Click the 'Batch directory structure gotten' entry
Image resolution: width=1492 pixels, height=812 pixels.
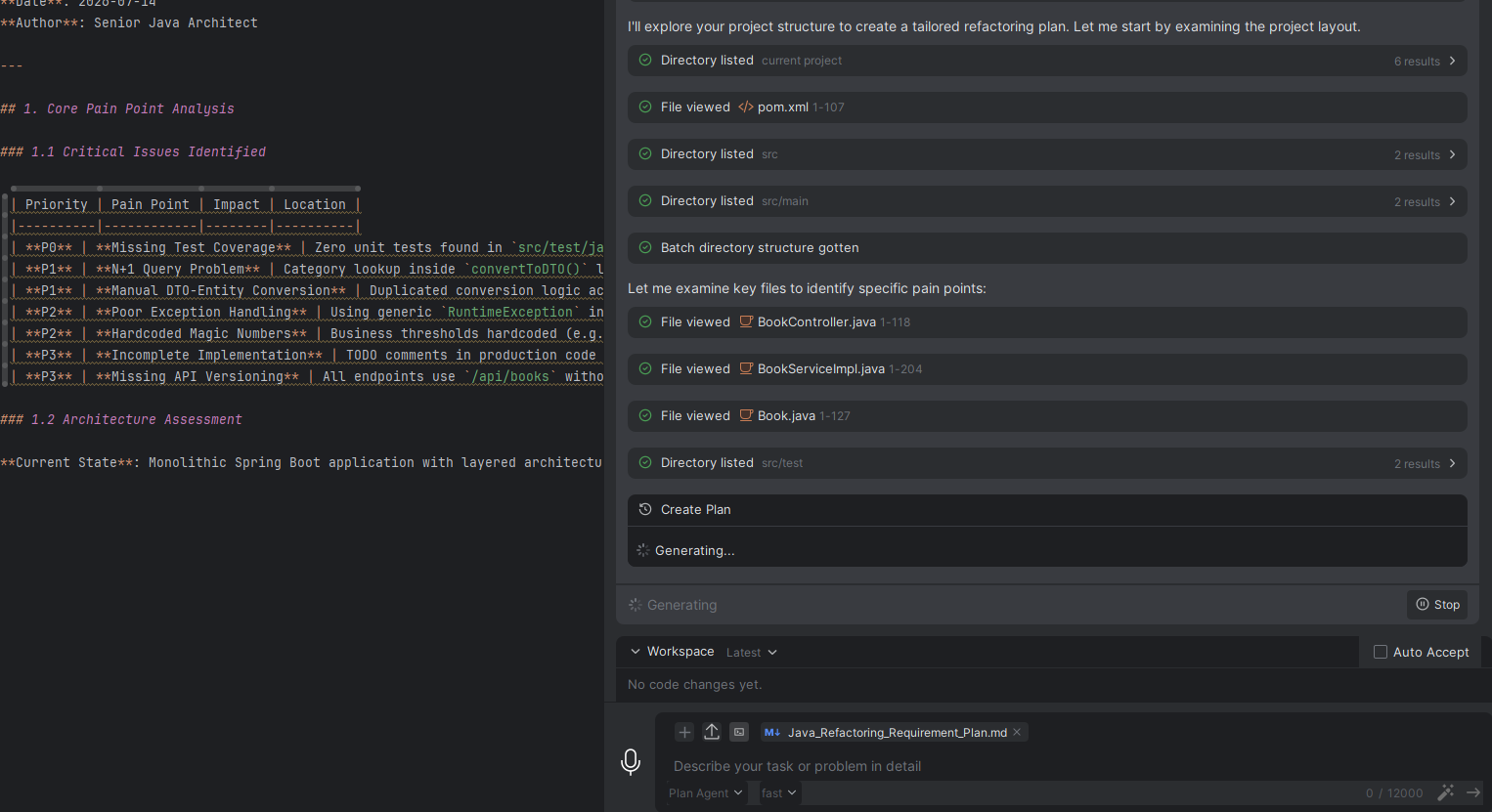[x=1047, y=248]
